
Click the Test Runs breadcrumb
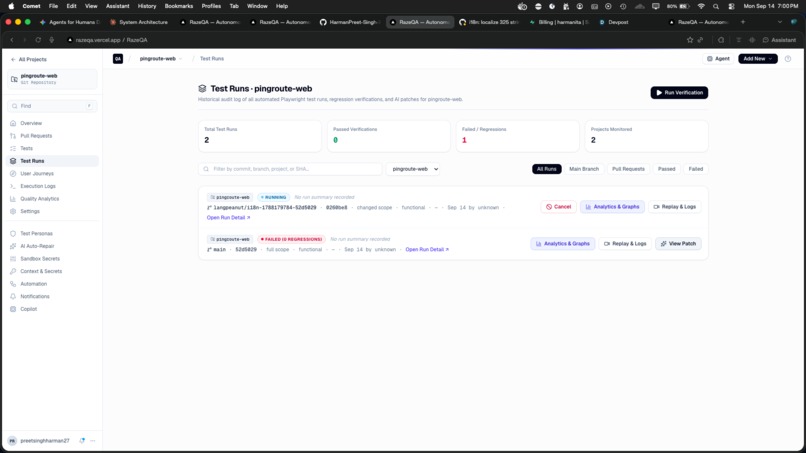click(212, 59)
